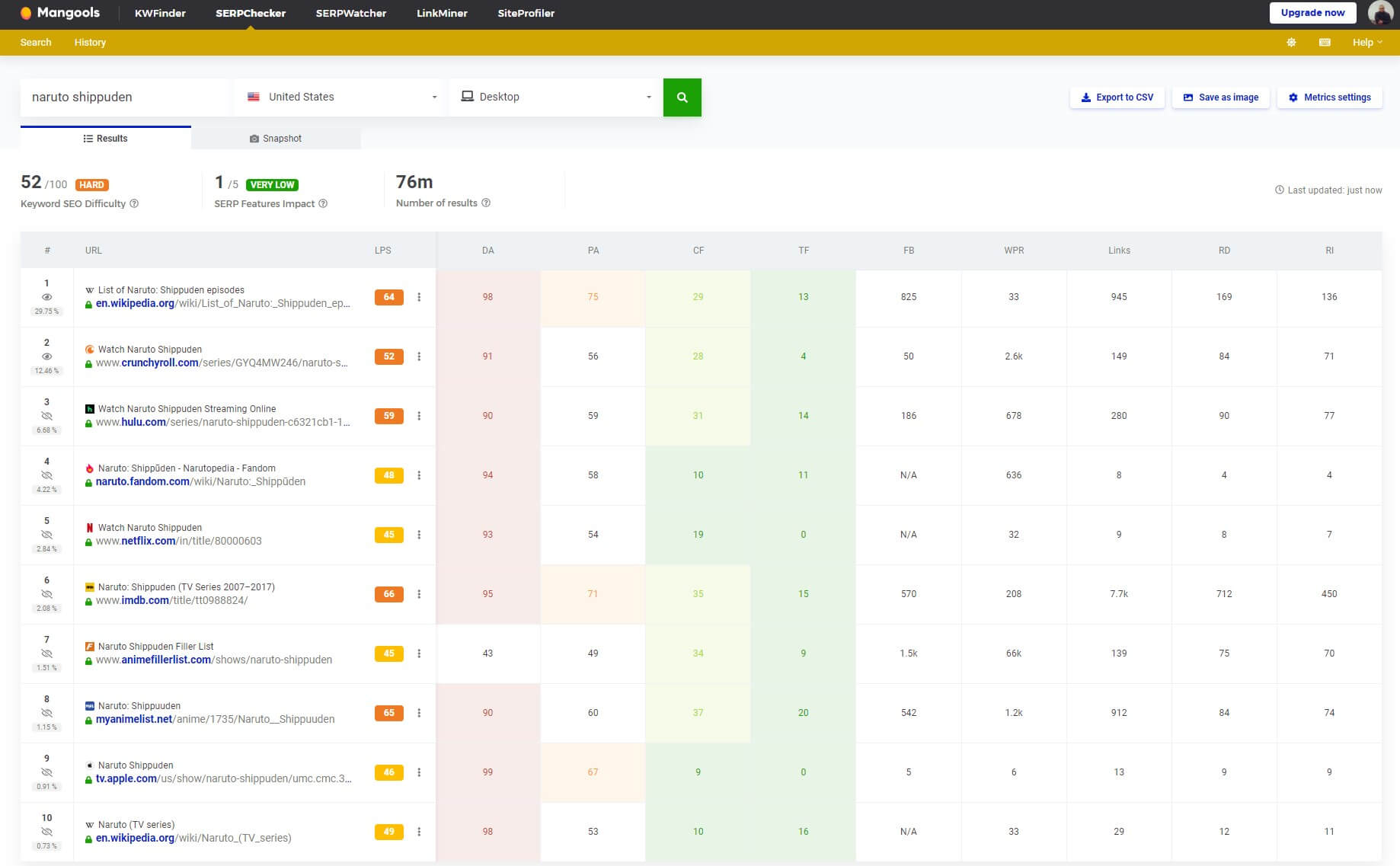Open three-dot menu for naruto.fandom.com row
The image size is (1400, 866).
419,475
